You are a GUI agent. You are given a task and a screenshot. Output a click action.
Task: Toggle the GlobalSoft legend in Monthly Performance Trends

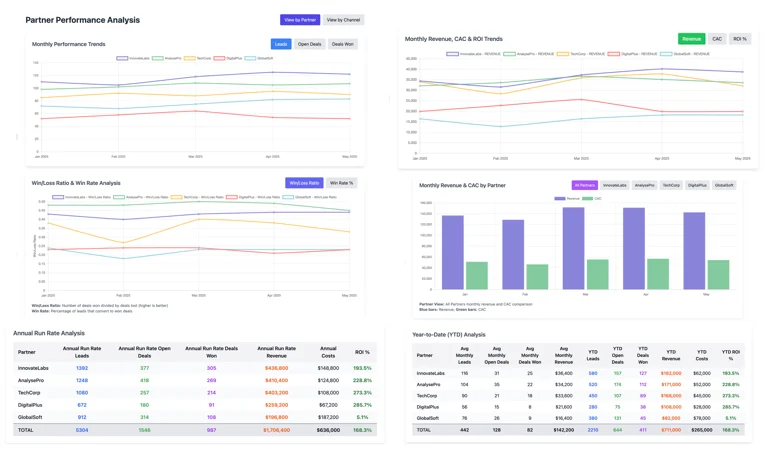pyautogui.click(x=260, y=58)
